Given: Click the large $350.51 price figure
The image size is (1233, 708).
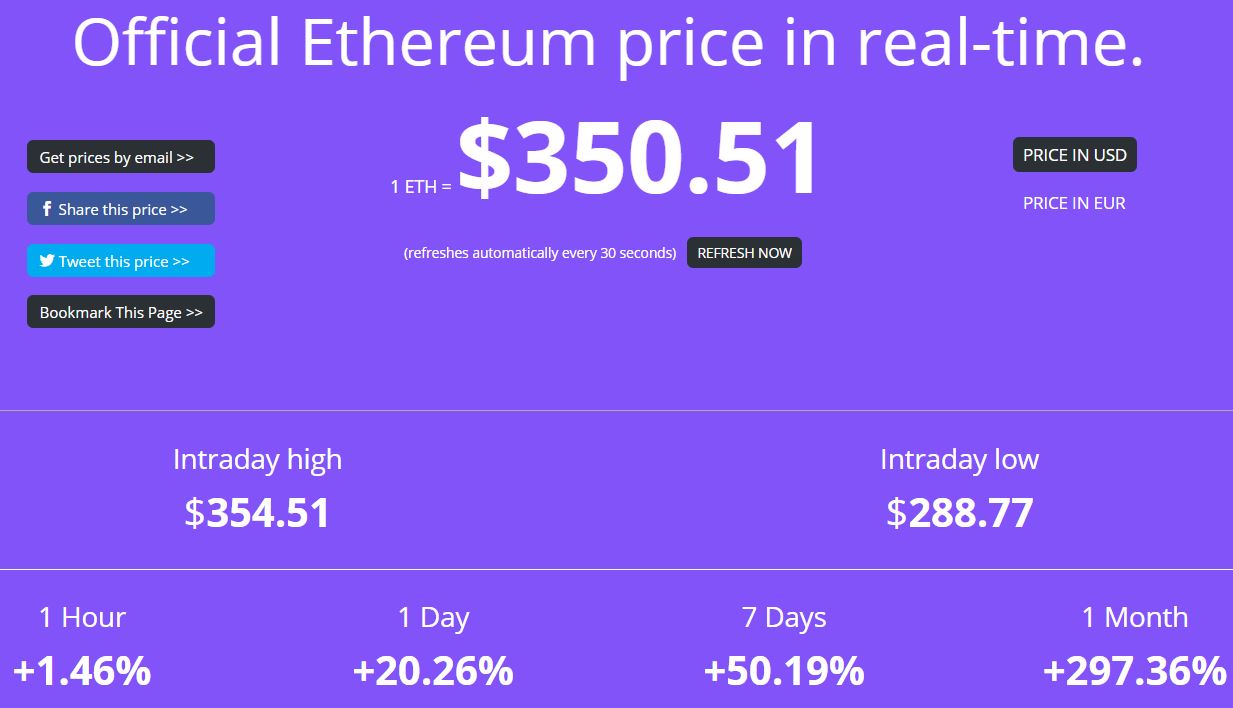Looking at the screenshot, I should coord(638,160).
